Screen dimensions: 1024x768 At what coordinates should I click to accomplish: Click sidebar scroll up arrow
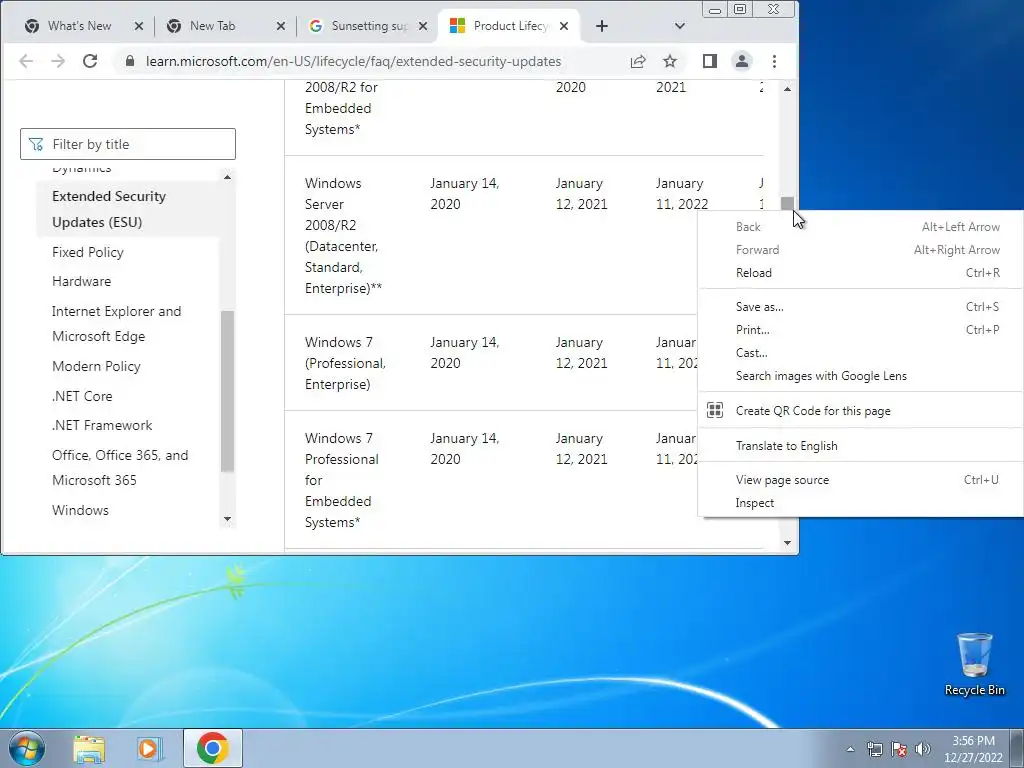click(x=227, y=177)
